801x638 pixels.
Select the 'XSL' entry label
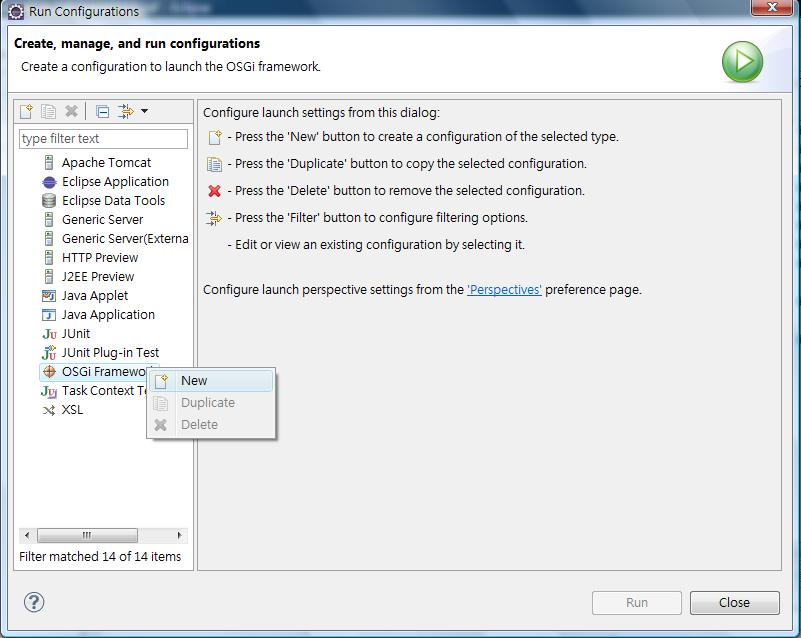[x=72, y=410]
